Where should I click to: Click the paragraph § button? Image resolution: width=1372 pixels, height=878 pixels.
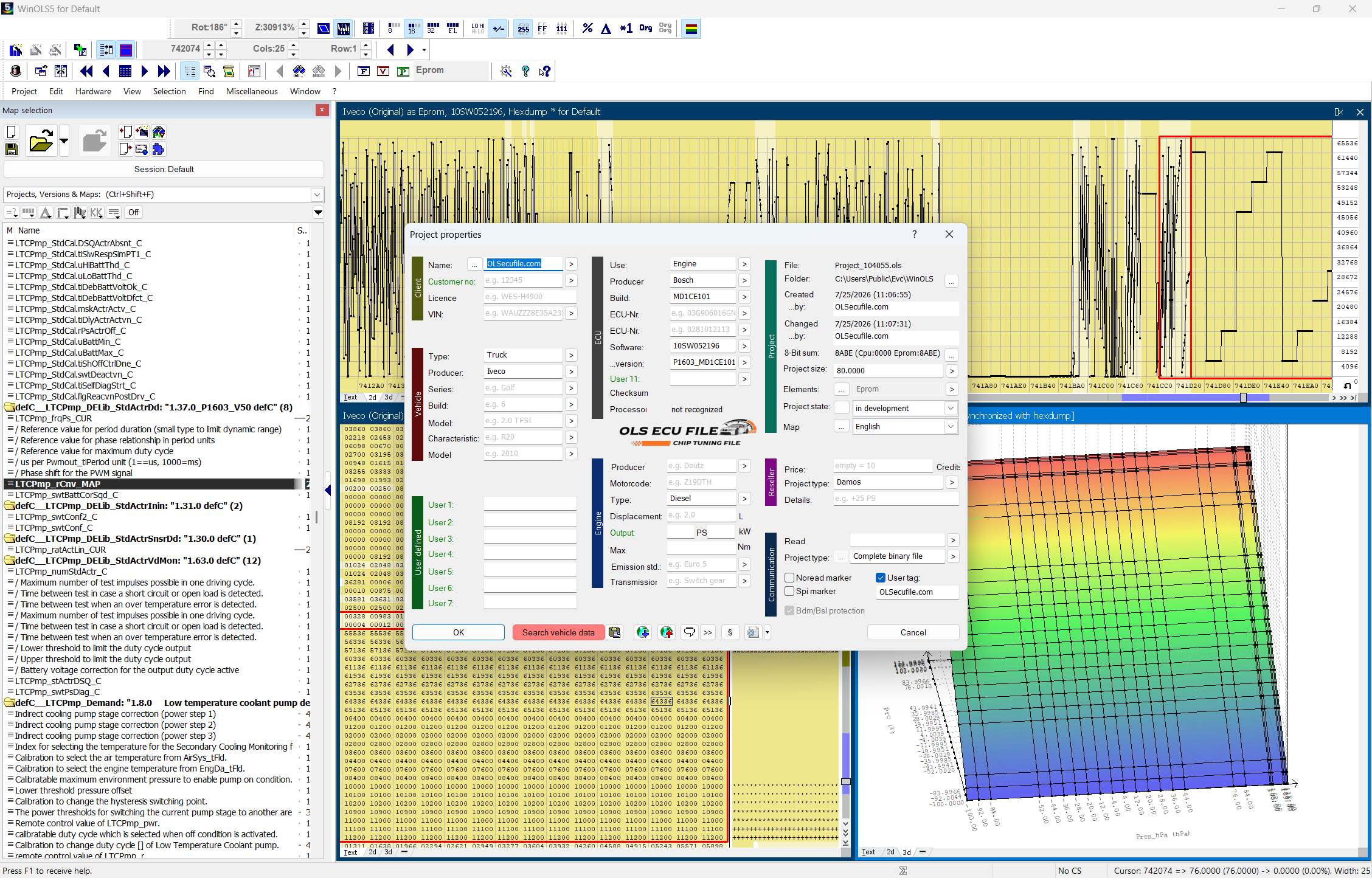click(x=730, y=632)
